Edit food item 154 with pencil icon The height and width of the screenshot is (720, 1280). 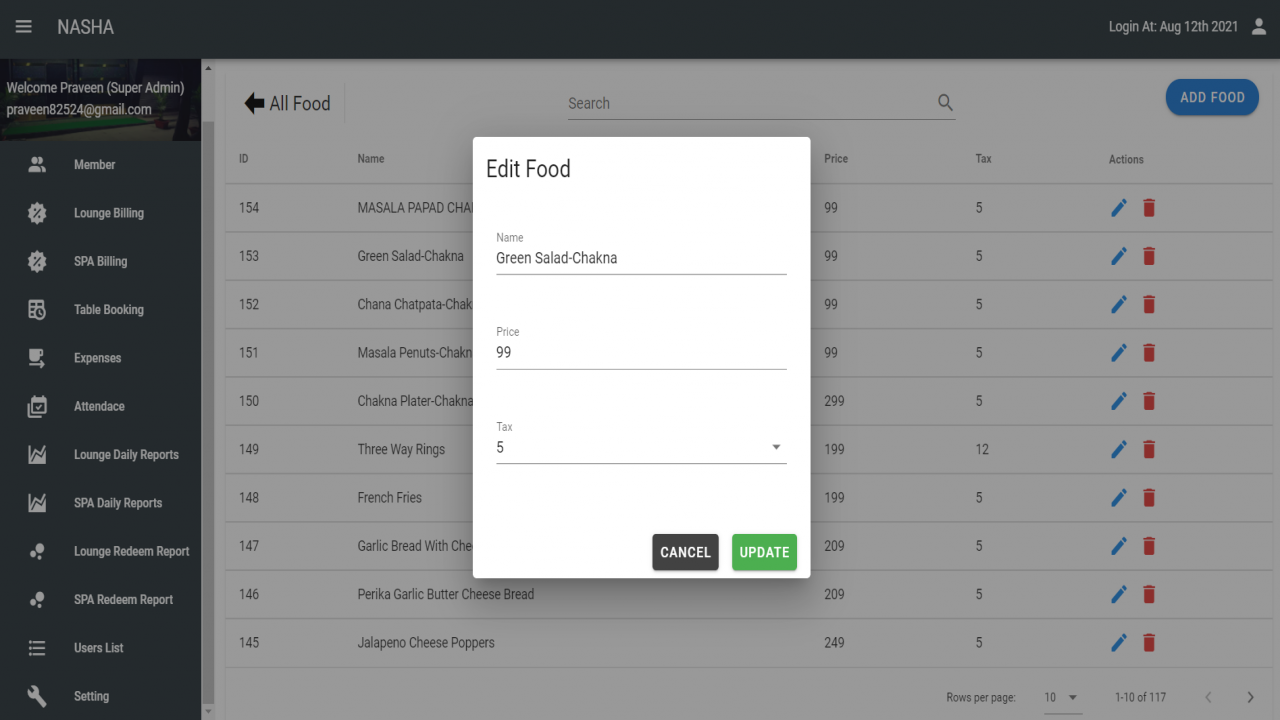pos(1119,208)
